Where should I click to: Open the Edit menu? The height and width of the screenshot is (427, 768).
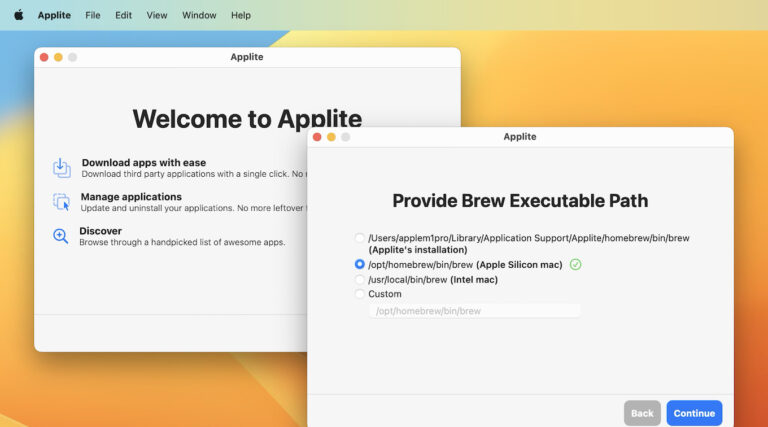pyautogui.click(x=123, y=15)
